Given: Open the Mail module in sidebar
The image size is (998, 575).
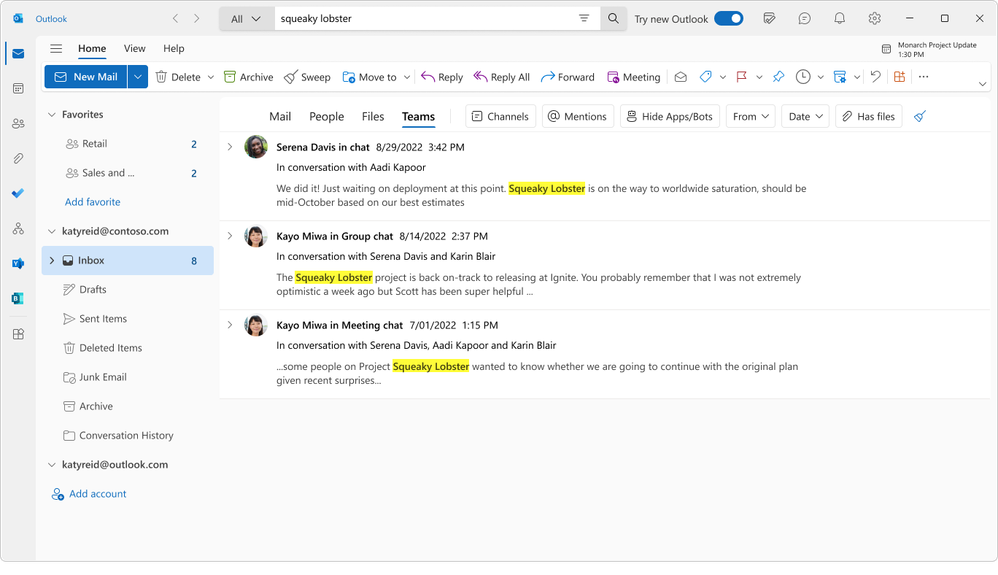Looking at the screenshot, I should 18,53.
